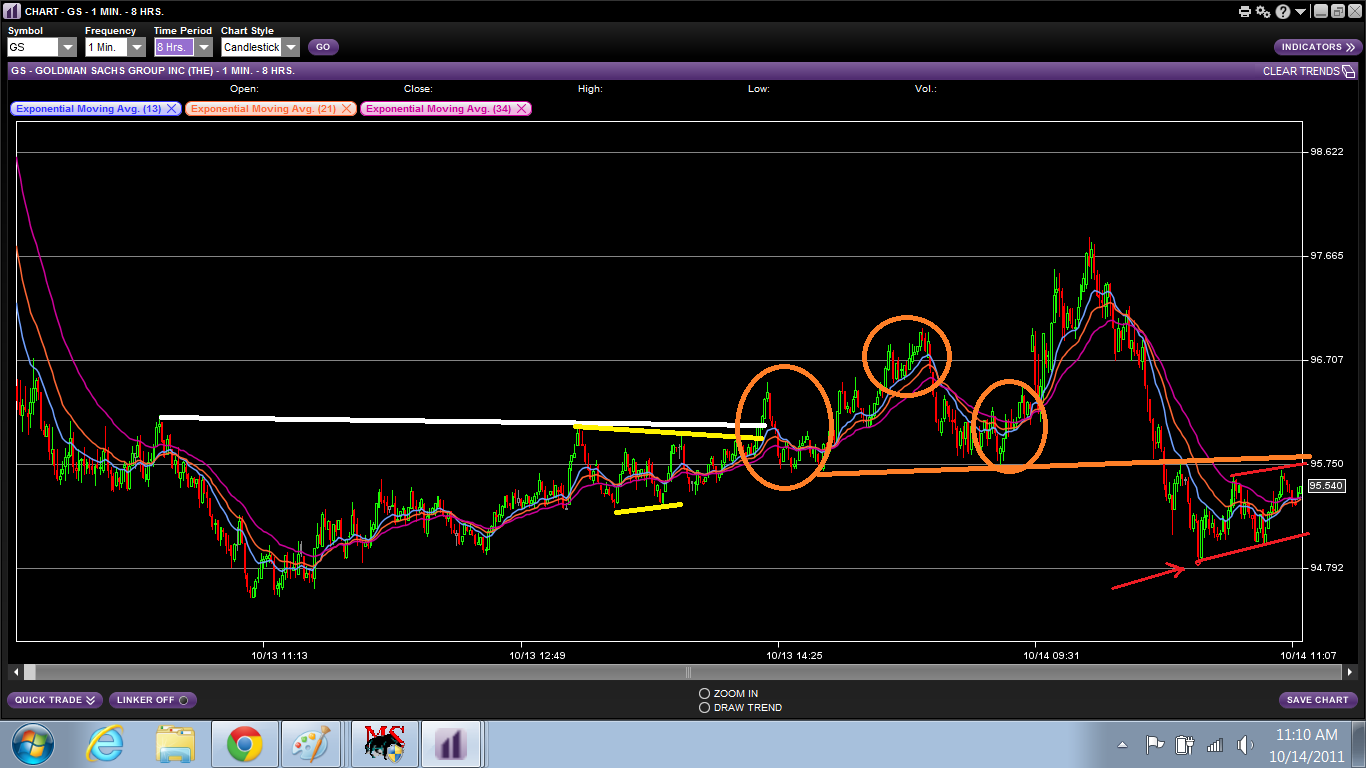Click left arrow of chart scrollbar
This screenshot has height=768, width=1366.
15,672
